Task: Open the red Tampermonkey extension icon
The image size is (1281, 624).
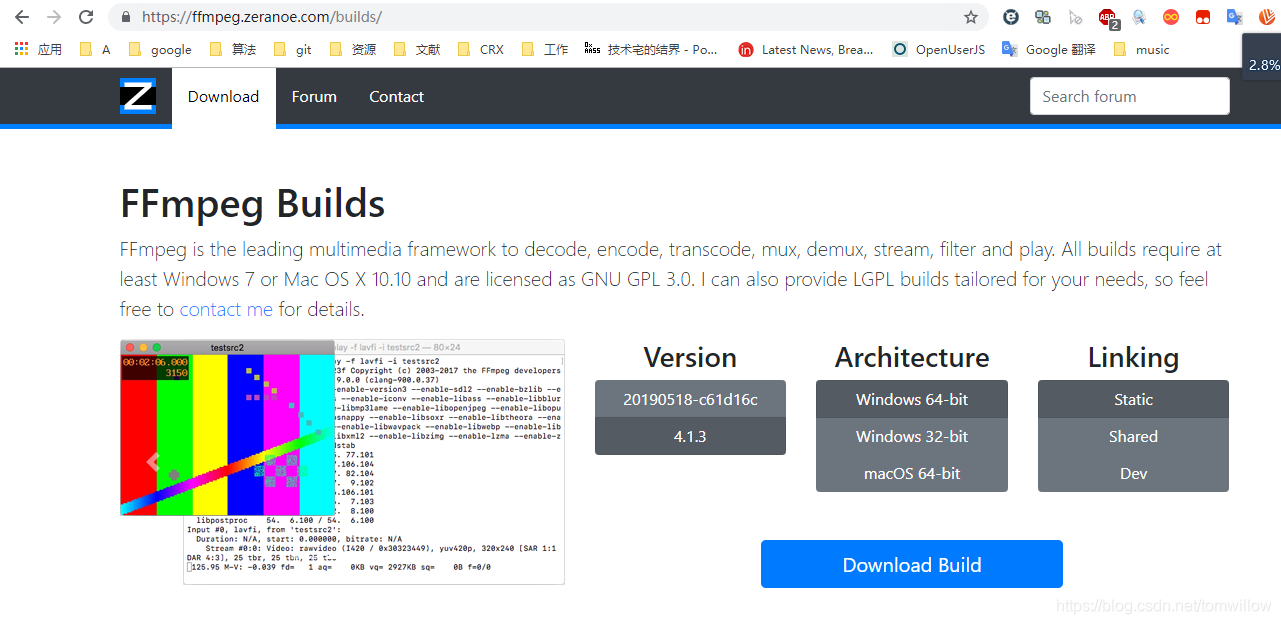Action: tap(1203, 17)
